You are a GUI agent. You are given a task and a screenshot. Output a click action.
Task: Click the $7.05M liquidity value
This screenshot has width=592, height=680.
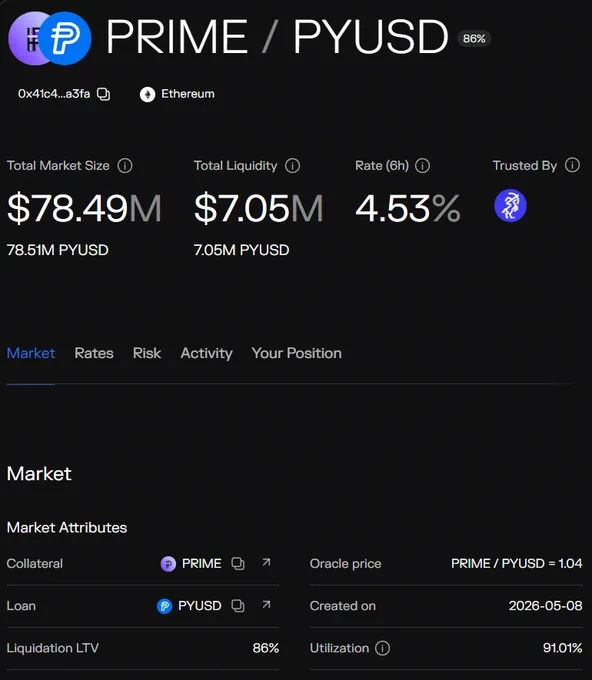pos(258,209)
